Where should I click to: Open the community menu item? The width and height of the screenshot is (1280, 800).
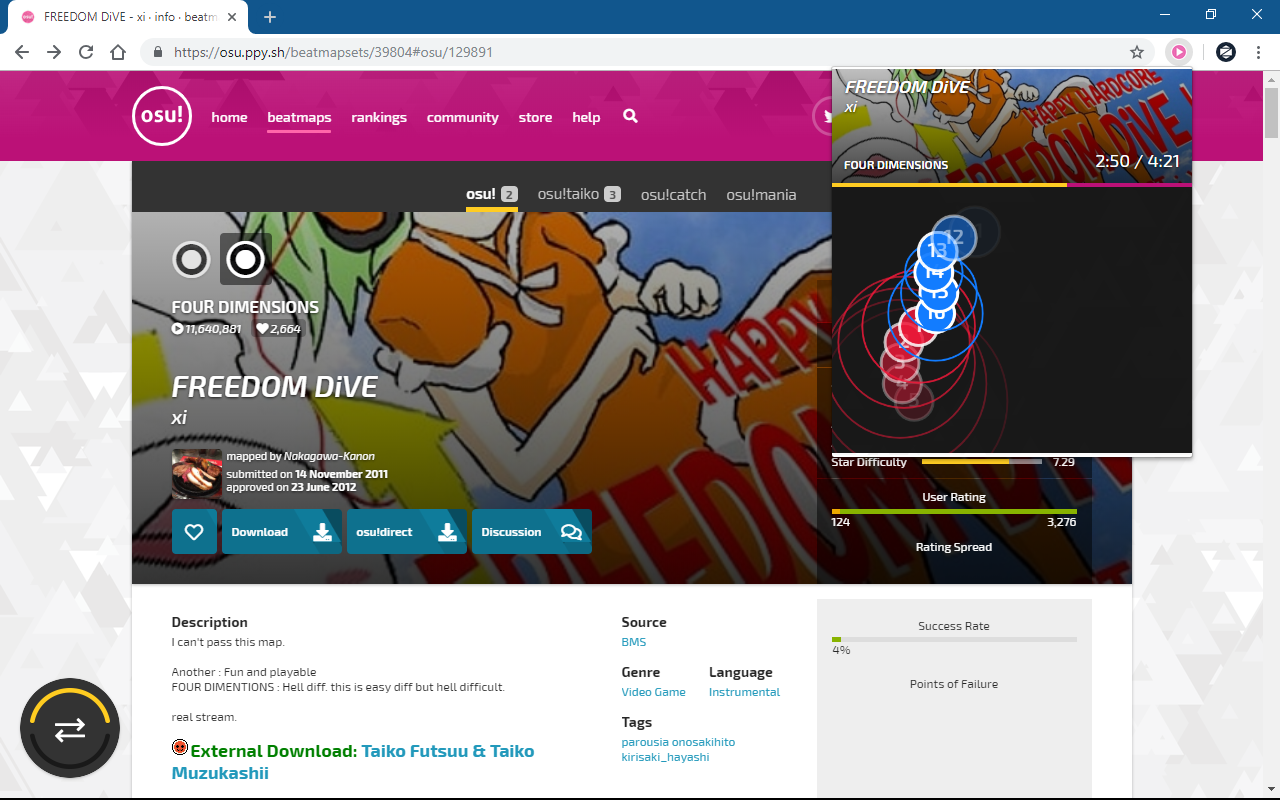point(462,117)
